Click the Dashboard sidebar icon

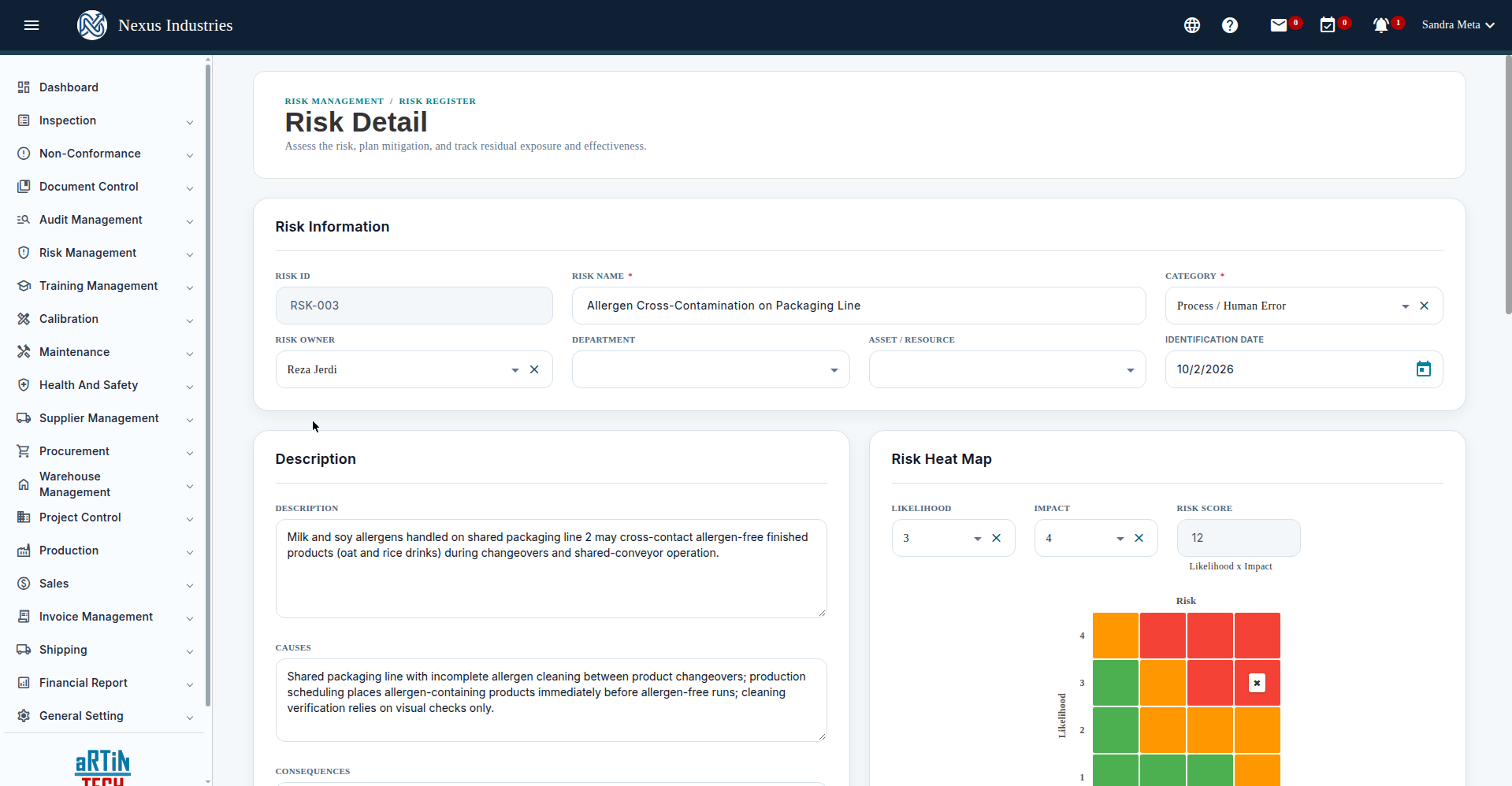point(24,87)
